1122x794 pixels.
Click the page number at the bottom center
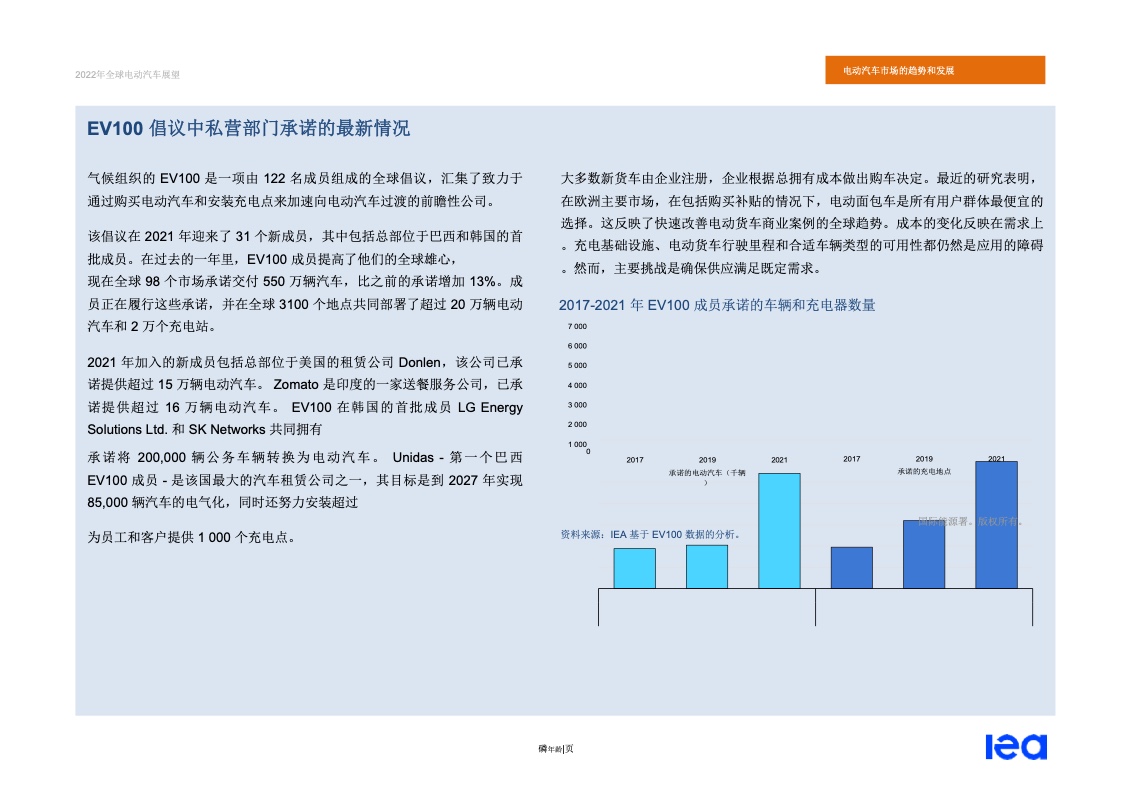555,749
